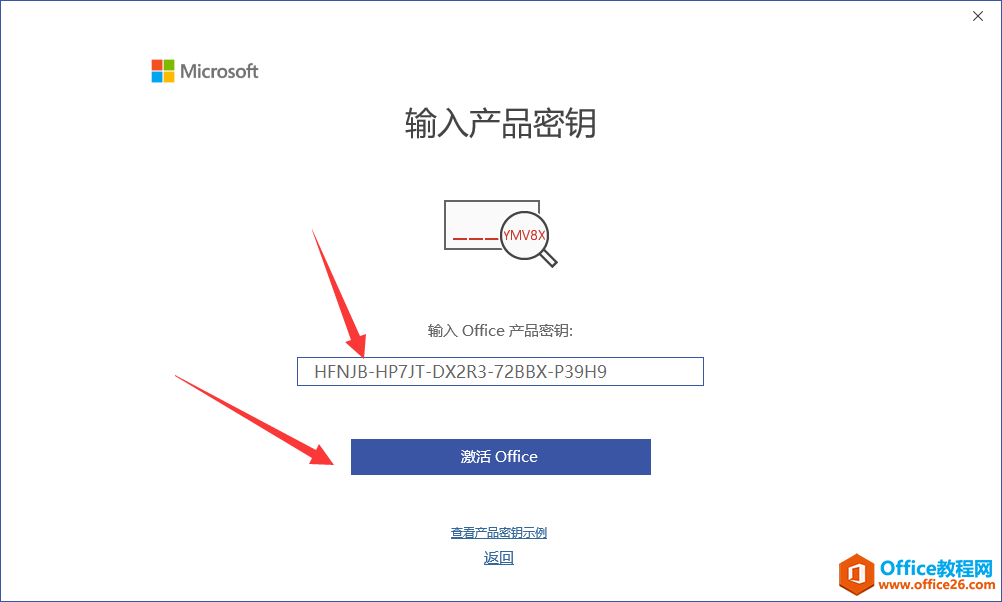Click the magnifying glass in key illustration
The height and width of the screenshot is (602, 1002).
coord(528,238)
